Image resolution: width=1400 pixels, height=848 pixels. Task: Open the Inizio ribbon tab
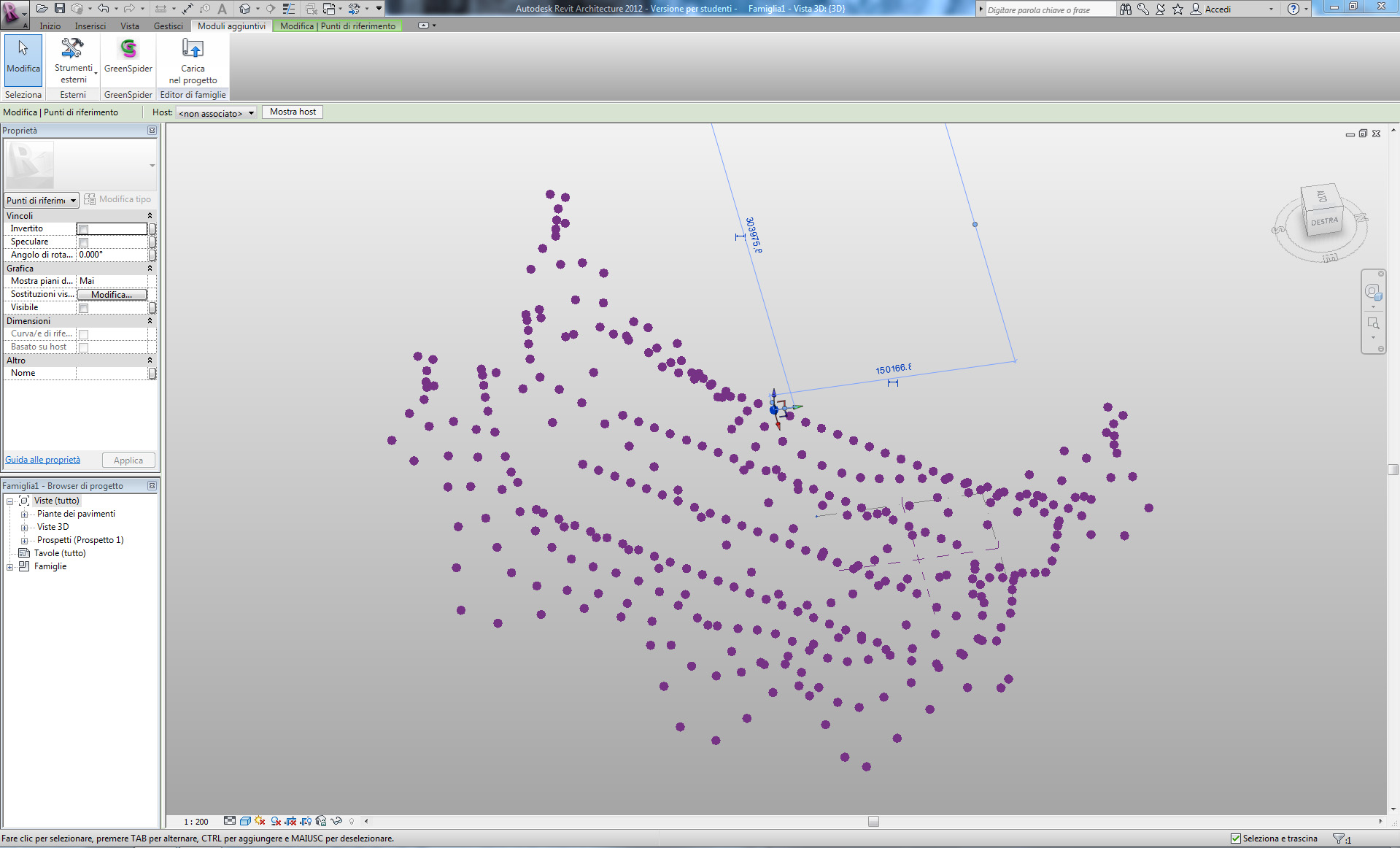pos(50,26)
